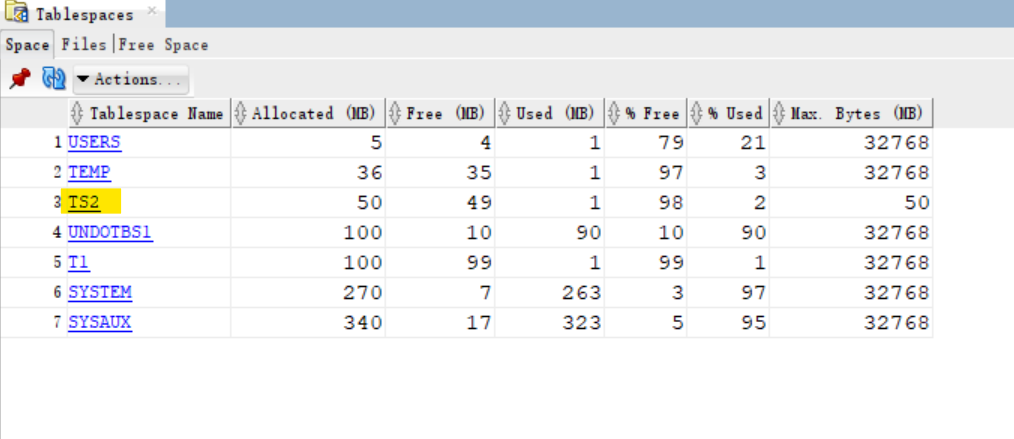1014x439 pixels.
Task: Select % Used value 90 in UNDOTBS1 row
Action: pyautogui.click(x=753, y=232)
